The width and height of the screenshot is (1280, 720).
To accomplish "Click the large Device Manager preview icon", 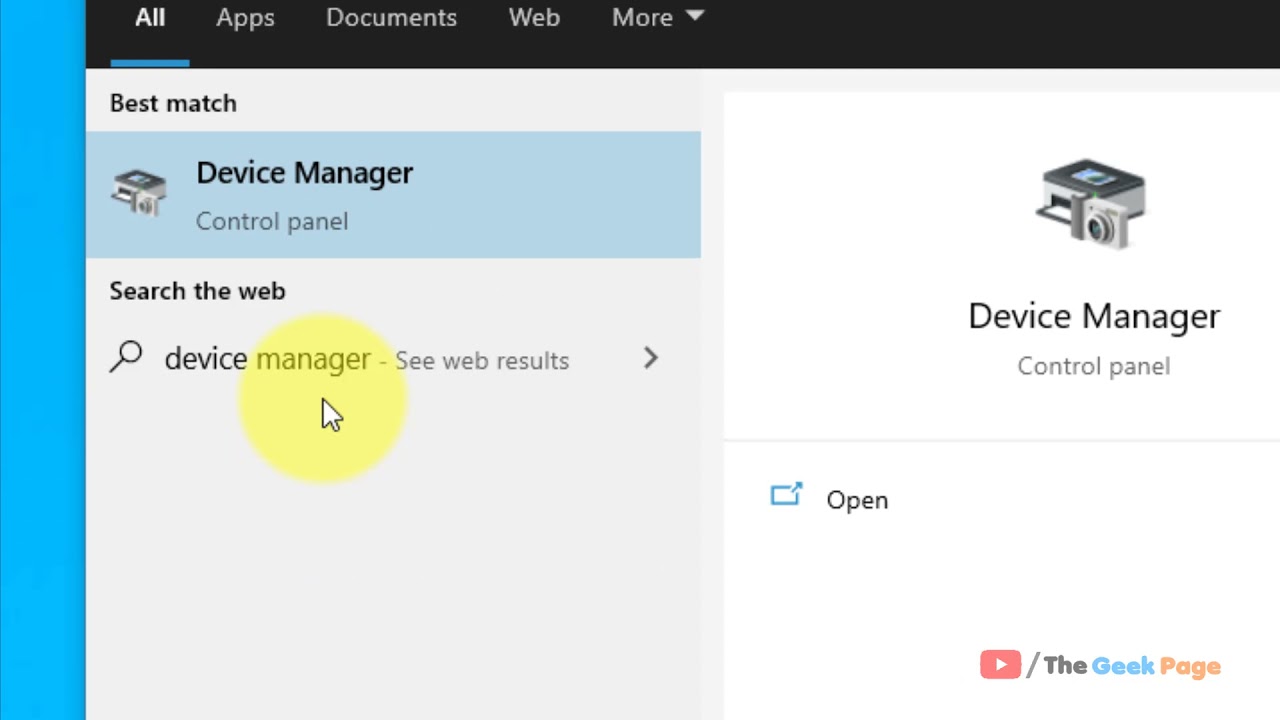I will point(1092,204).
